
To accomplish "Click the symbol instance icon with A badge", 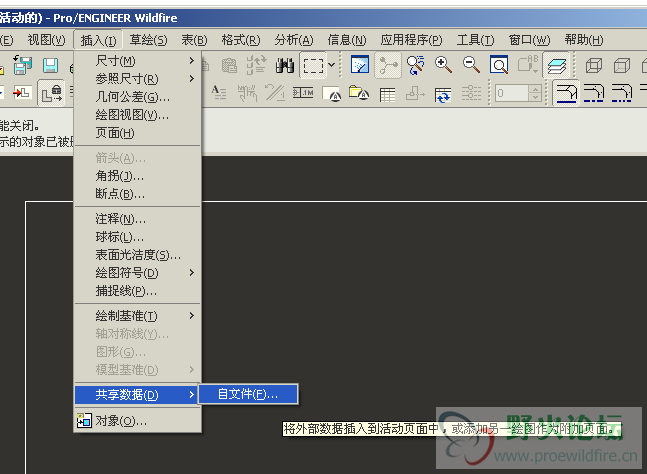I will 331,94.
